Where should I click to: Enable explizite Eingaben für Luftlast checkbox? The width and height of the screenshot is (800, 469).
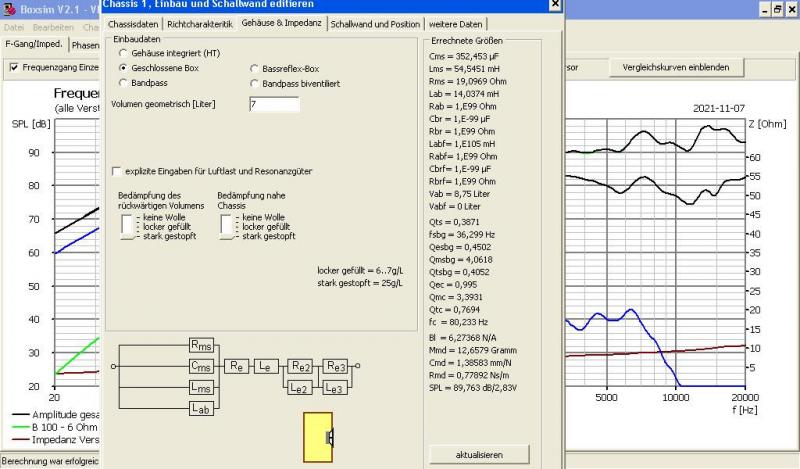click(x=117, y=171)
